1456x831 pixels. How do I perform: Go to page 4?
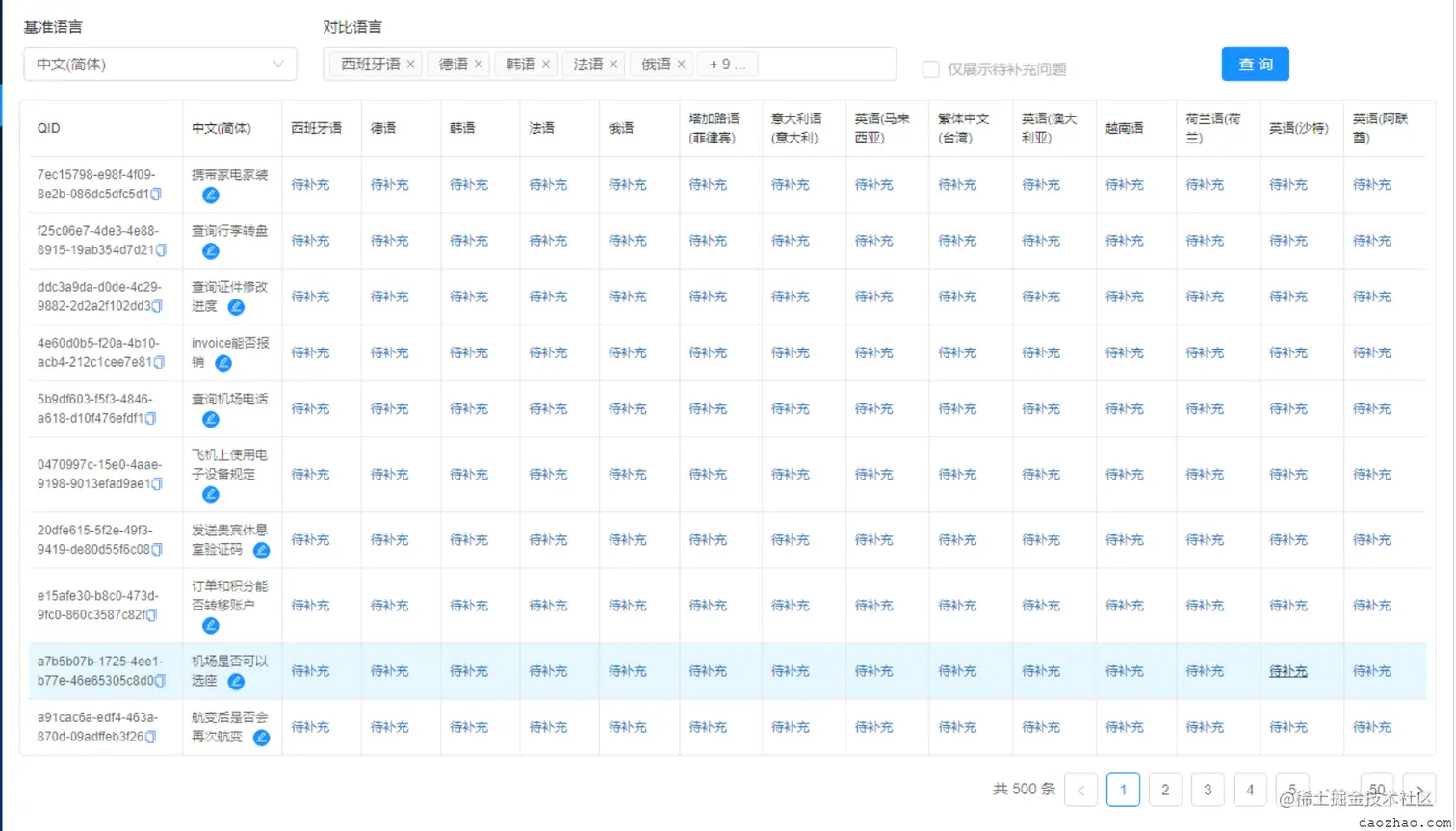[1250, 790]
